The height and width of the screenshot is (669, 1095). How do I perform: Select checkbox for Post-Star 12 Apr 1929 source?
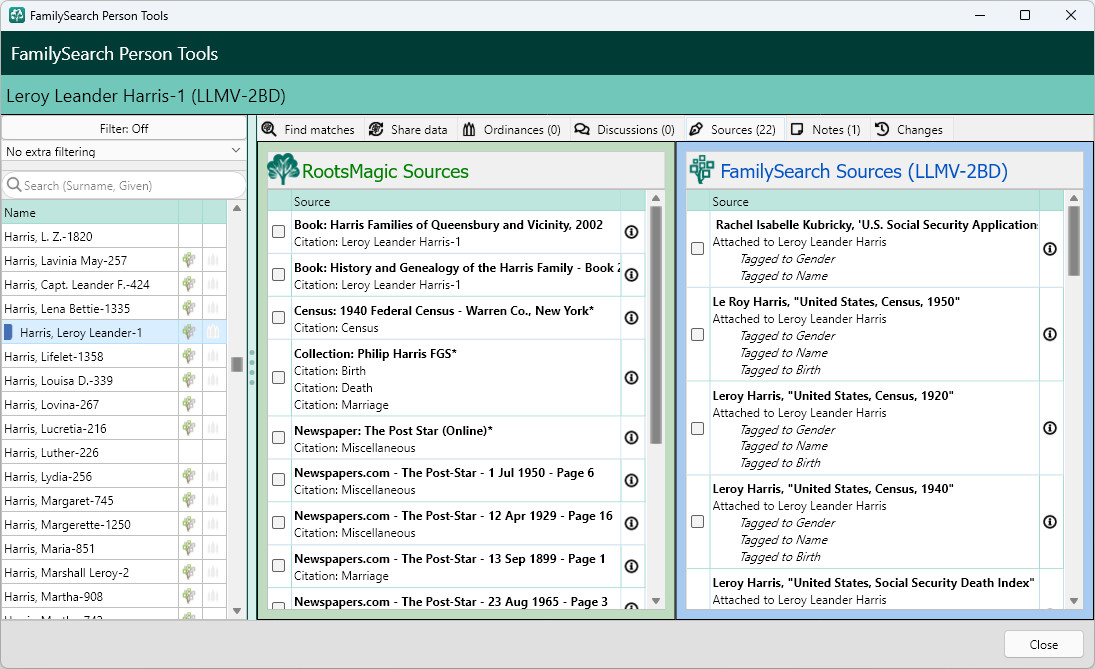coord(279,523)
